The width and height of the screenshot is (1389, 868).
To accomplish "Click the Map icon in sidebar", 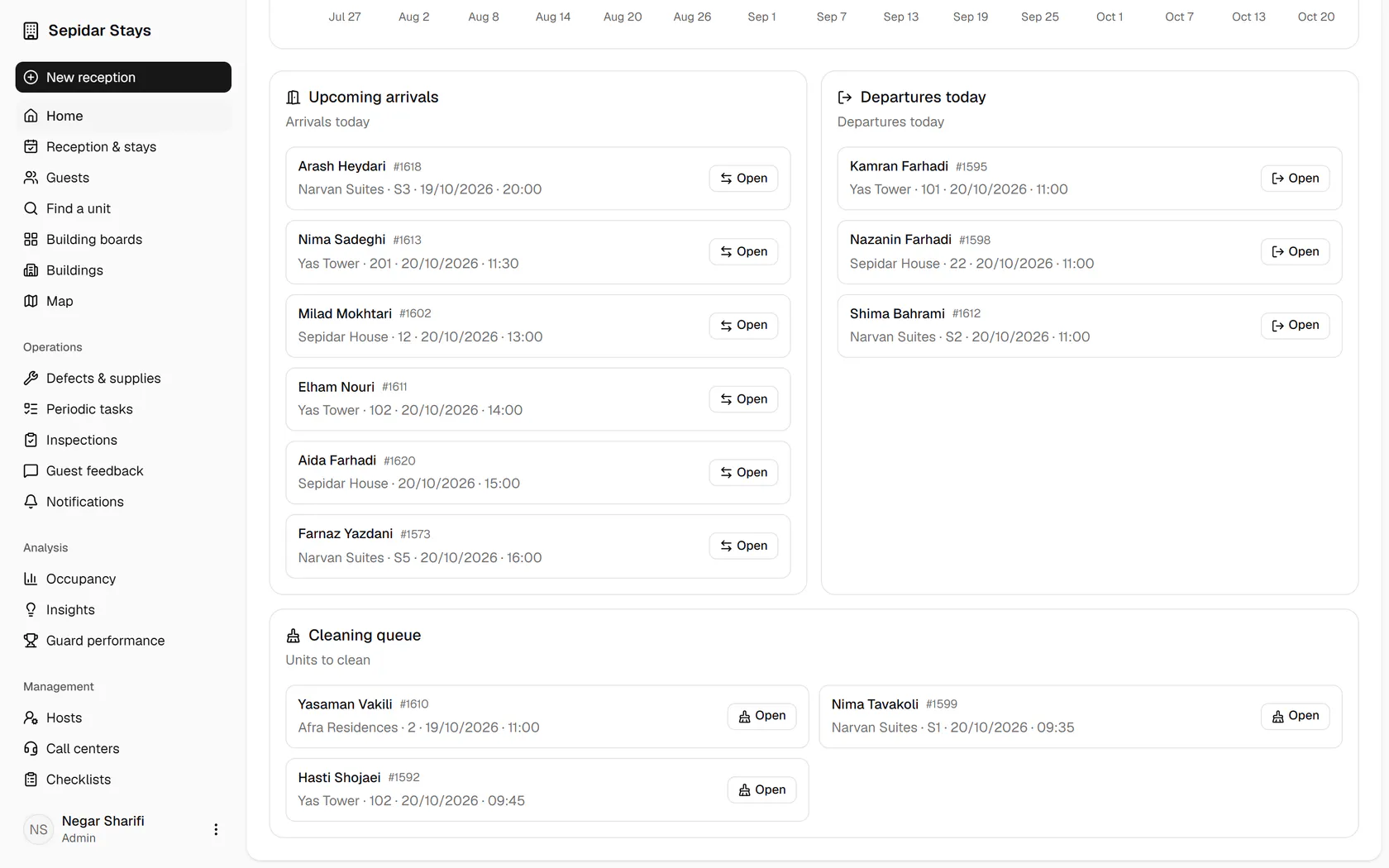I will click(31, 301).
